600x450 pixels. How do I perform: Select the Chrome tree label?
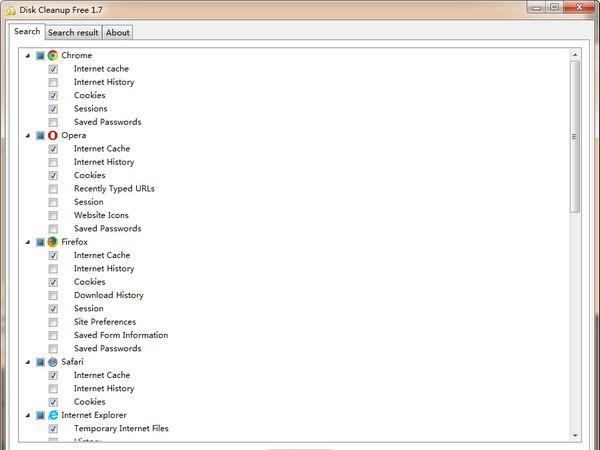[x=77, y=55]
